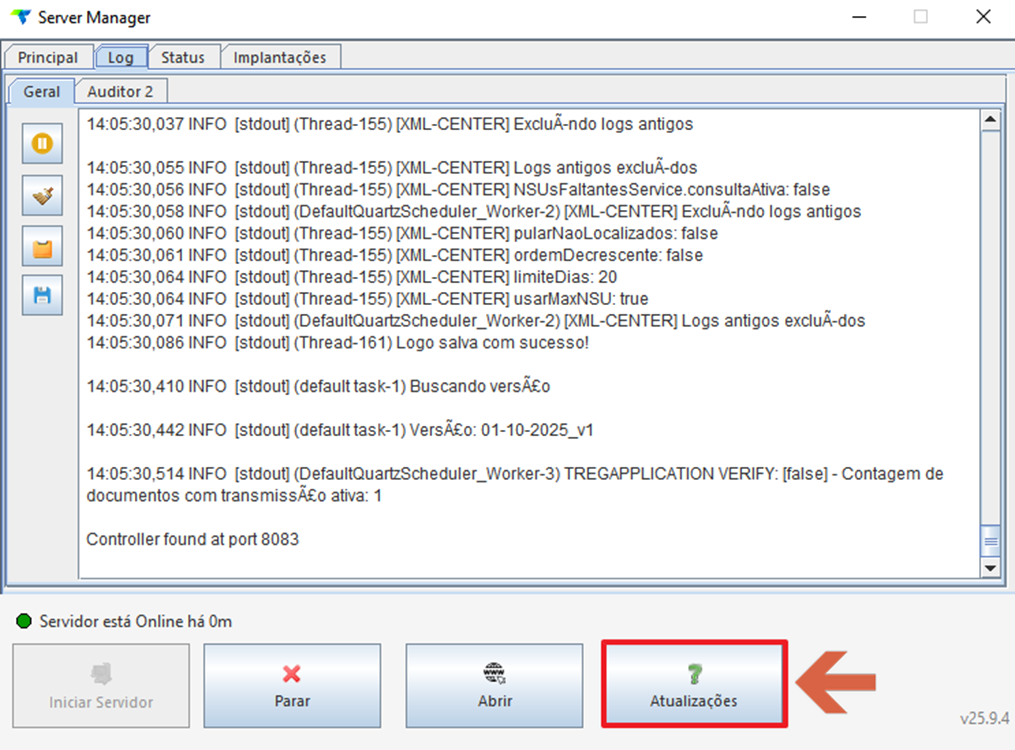Viewport: 1015px width, 750px height.
Task: Click the log scrollbar up arrow
Action: (x=990, y=120)
